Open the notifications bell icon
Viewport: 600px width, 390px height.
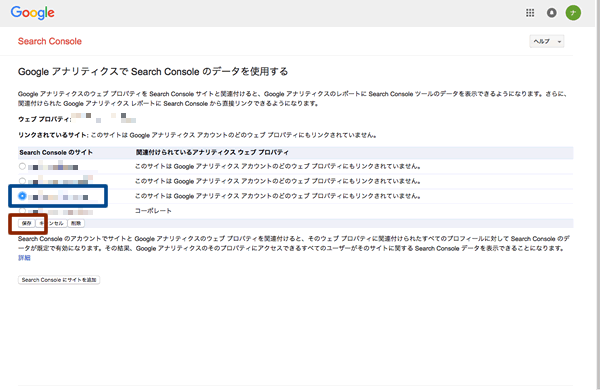coord(551,13)
